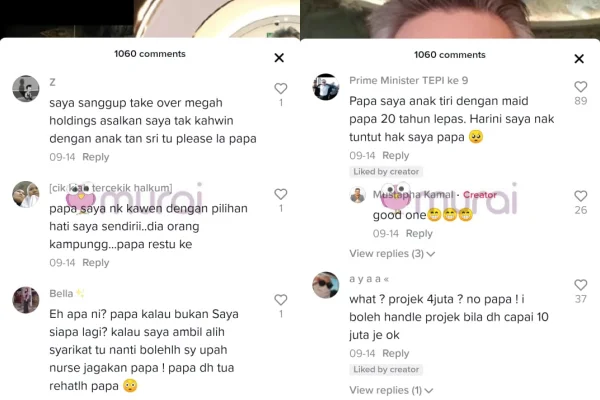Close the right comments panel
The height and width of the screenshot is (400, 600).
[579, 59]
